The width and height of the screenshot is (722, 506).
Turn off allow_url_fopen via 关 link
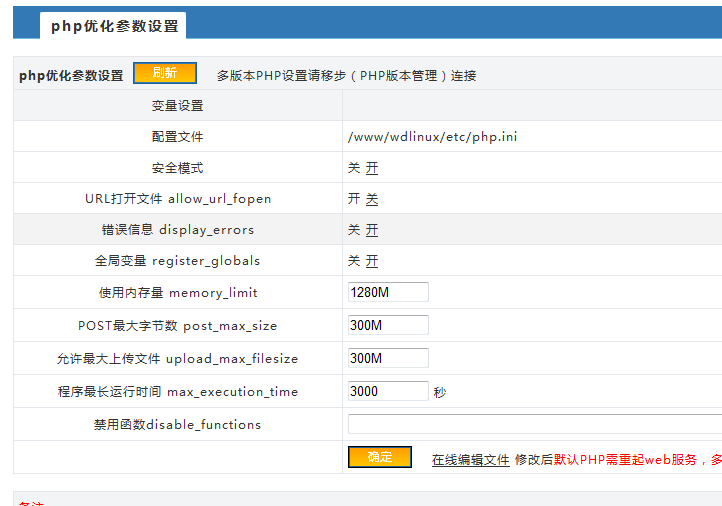coord(372,199)
